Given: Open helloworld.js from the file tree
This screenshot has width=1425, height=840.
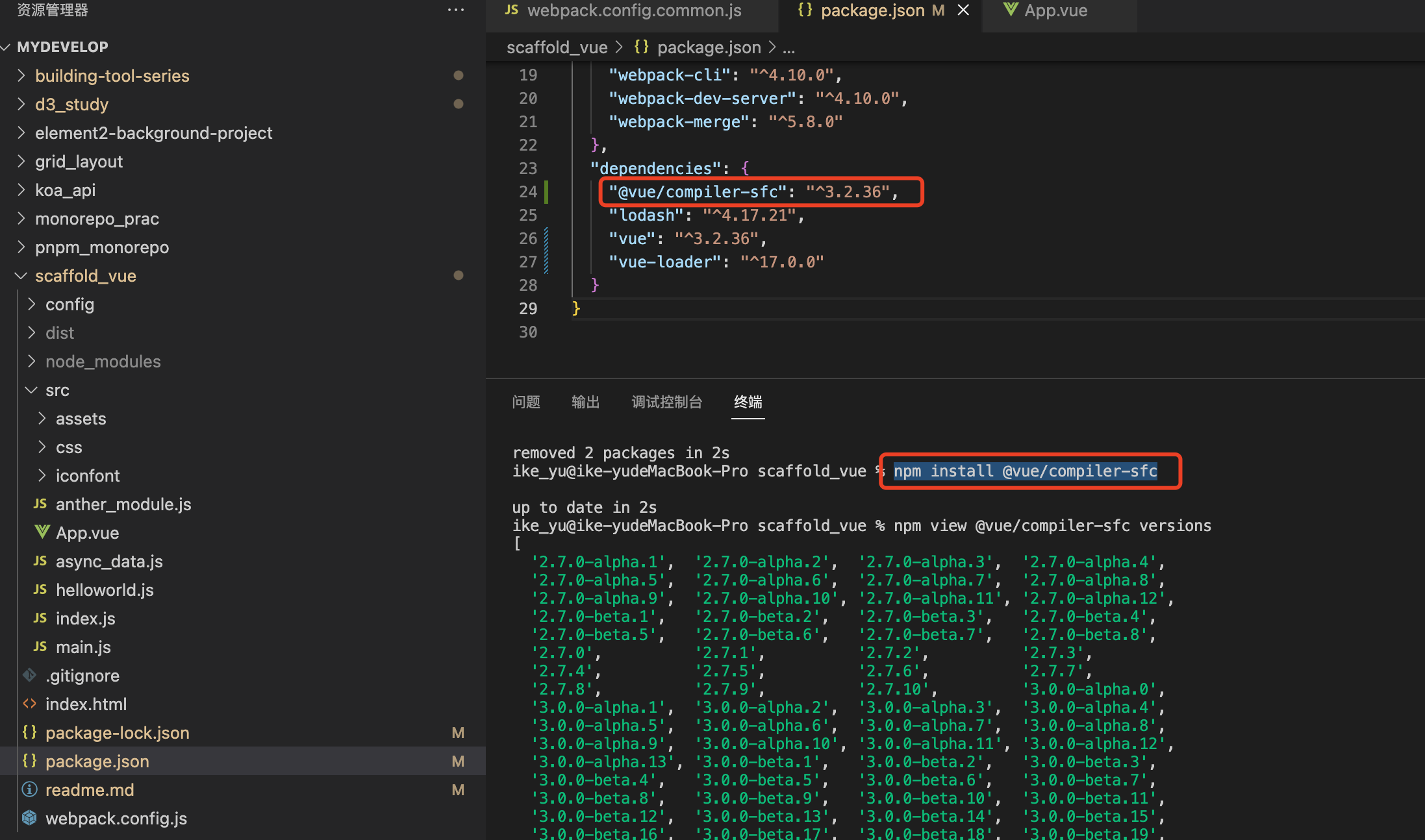Looking at the screenshot, I should (x=105, y=590).
